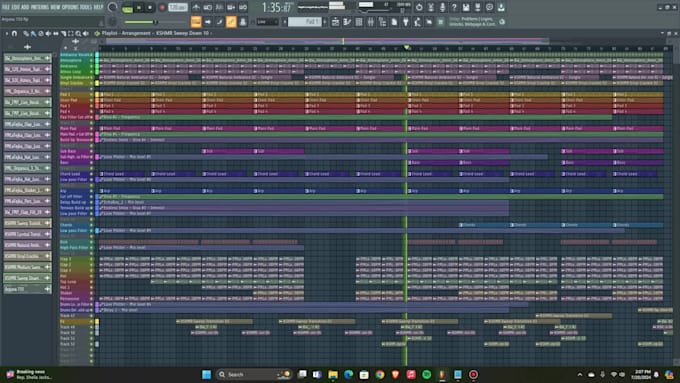Click the red record button
The width and height of the screenshot is (680, 383).
point(162,7)
